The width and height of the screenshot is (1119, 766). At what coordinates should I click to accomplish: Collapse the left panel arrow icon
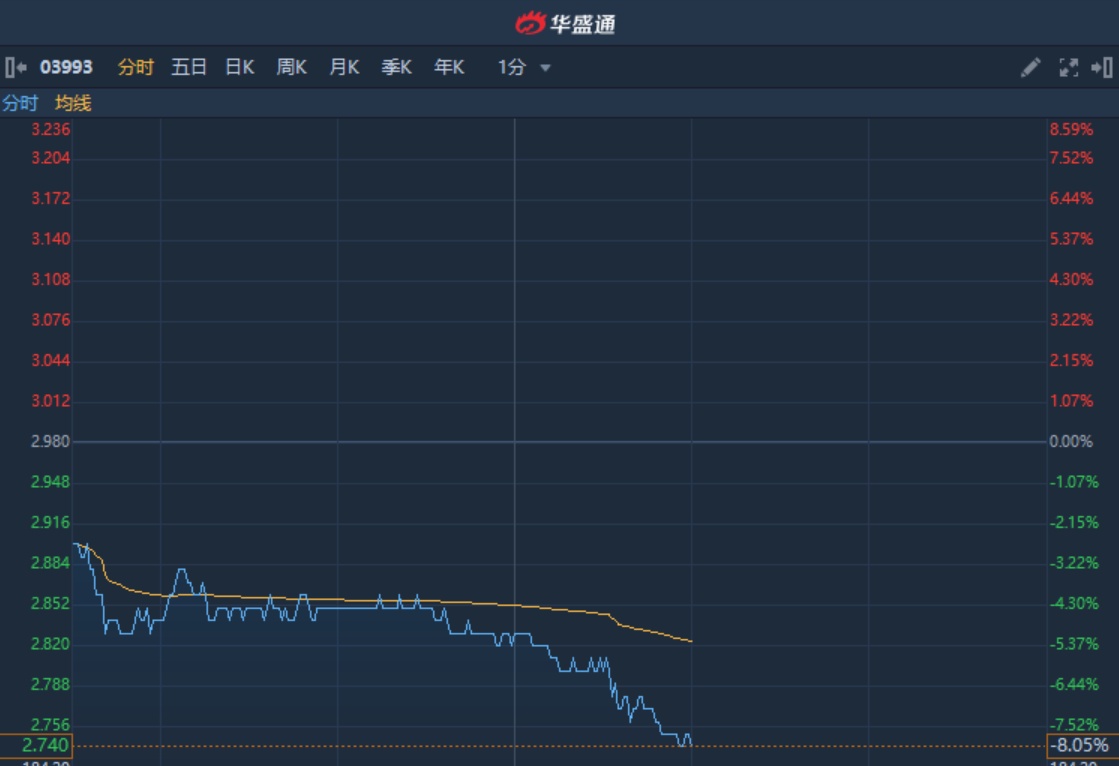[16, 68]
